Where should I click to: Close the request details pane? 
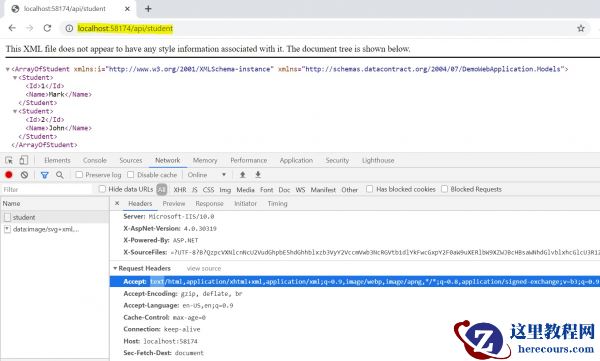(x=117, y=203)
